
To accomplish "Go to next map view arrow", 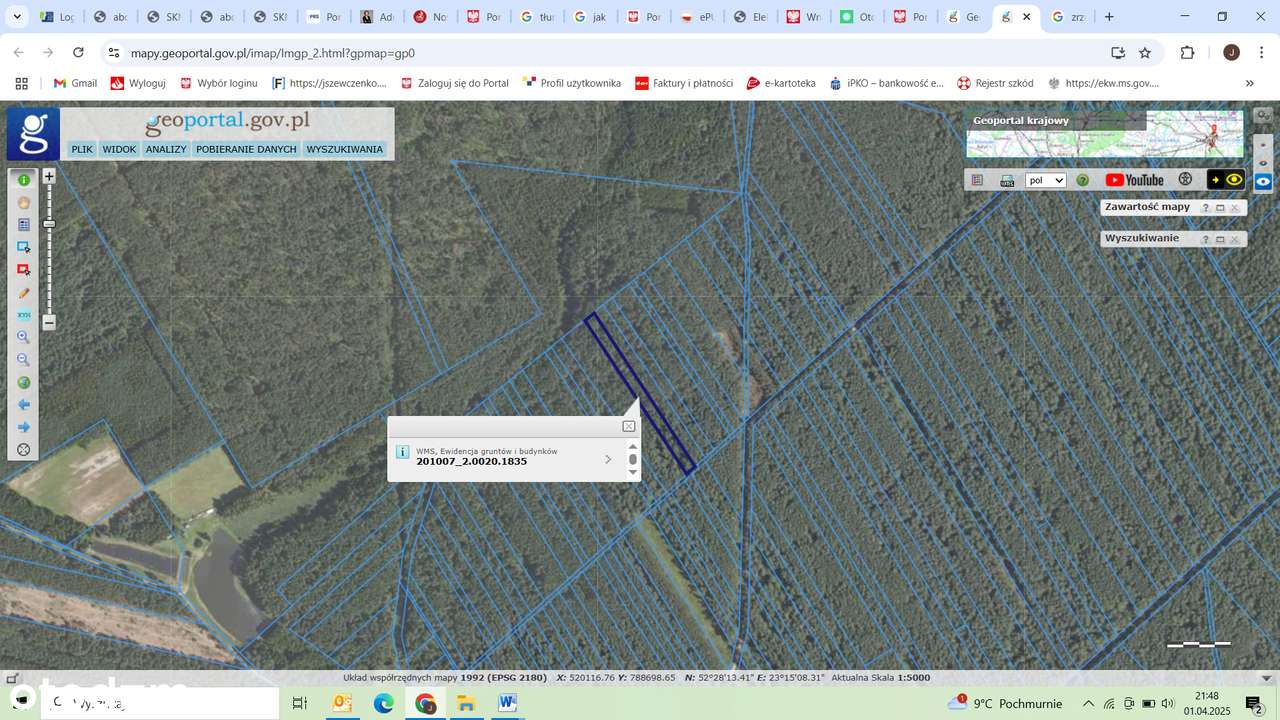I will tap(24, 427).
